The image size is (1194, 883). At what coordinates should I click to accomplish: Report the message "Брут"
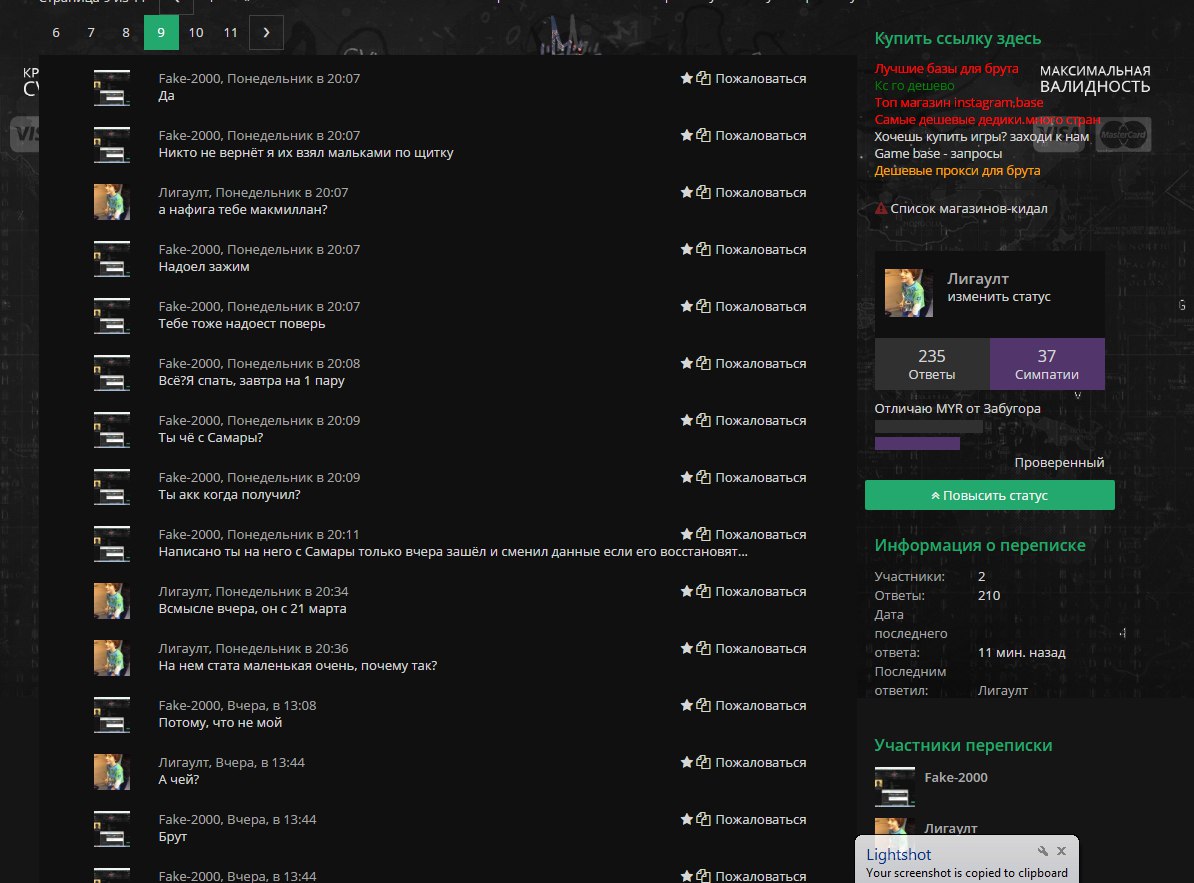760,820
